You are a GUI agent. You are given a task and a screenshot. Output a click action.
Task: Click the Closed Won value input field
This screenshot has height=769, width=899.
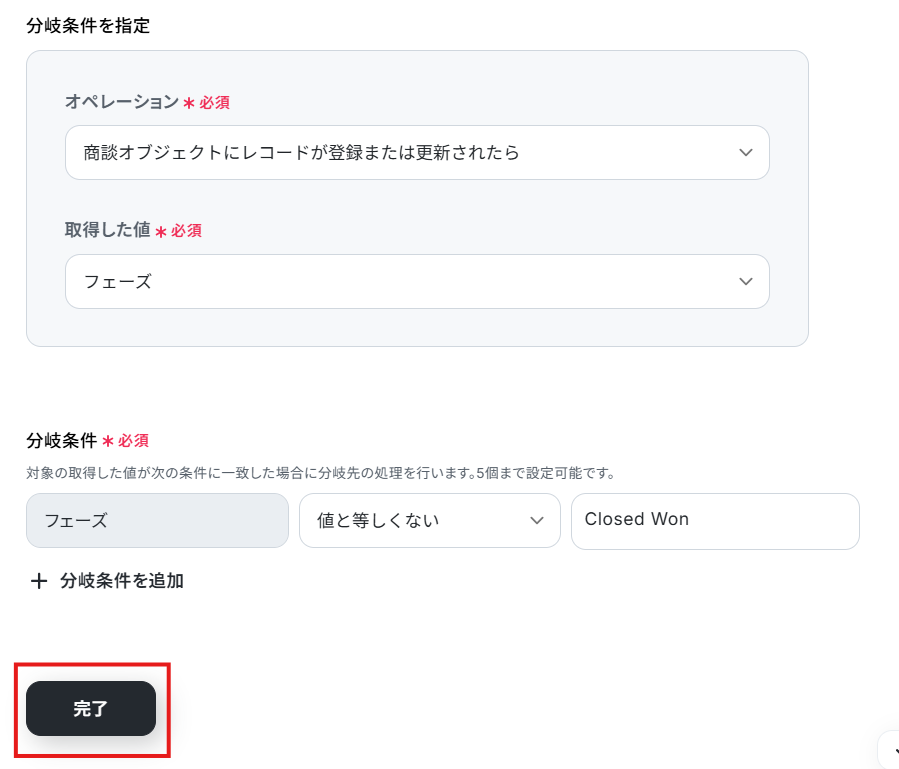714,520
